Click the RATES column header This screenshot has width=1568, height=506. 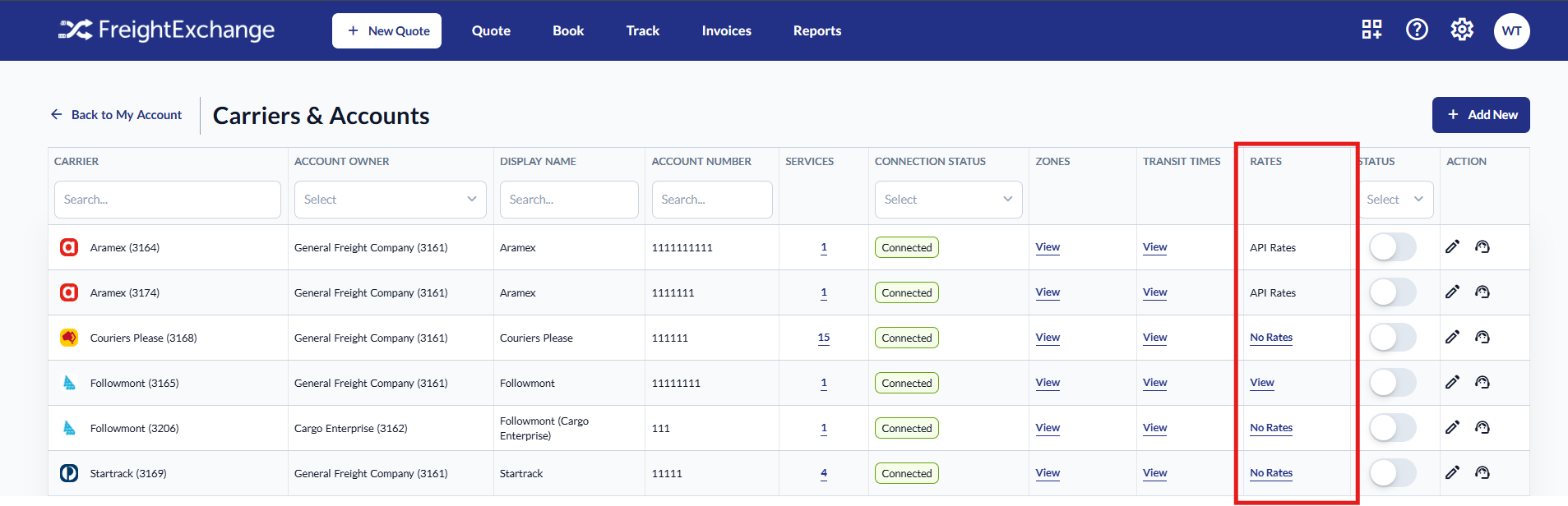[x=1265, y=161]
